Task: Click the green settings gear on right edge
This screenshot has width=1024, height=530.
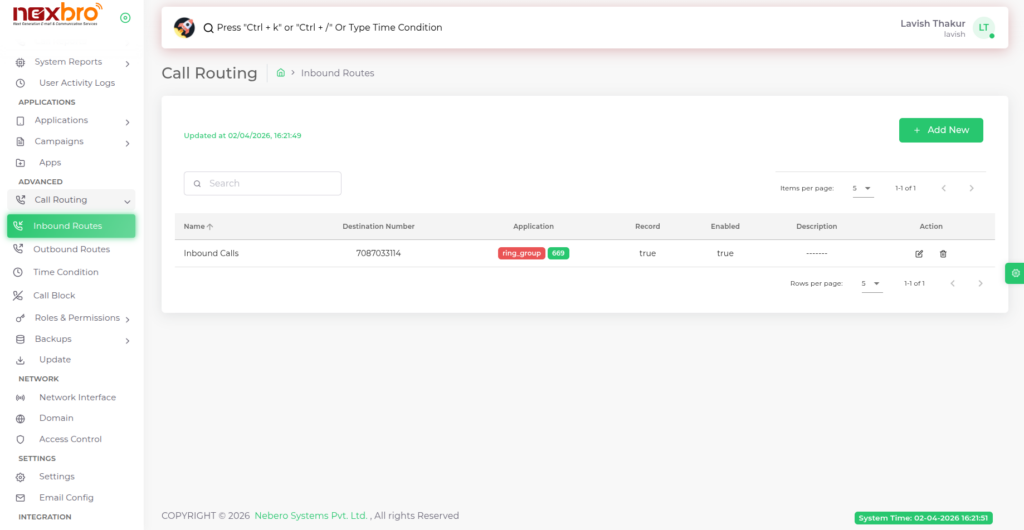Action: tap(1015, 273)
